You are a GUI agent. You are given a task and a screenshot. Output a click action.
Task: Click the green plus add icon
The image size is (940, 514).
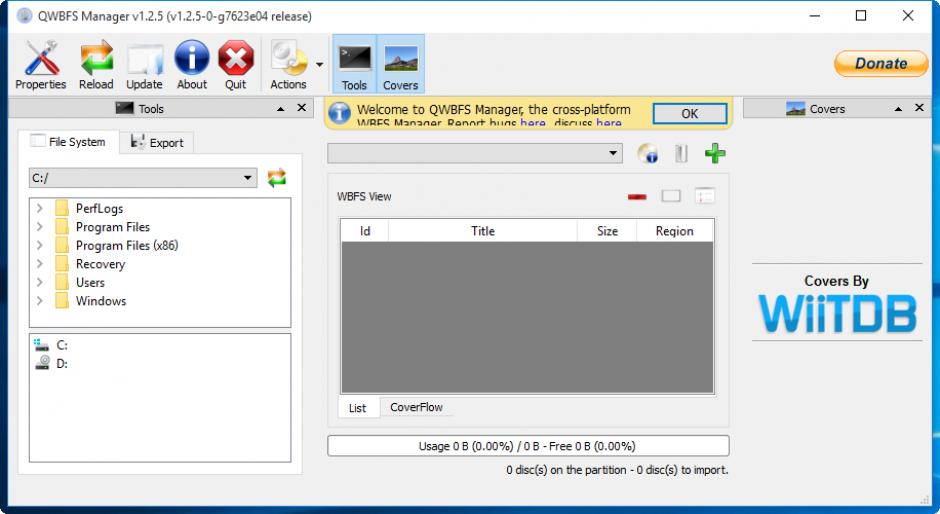click(x=715, y=154)
